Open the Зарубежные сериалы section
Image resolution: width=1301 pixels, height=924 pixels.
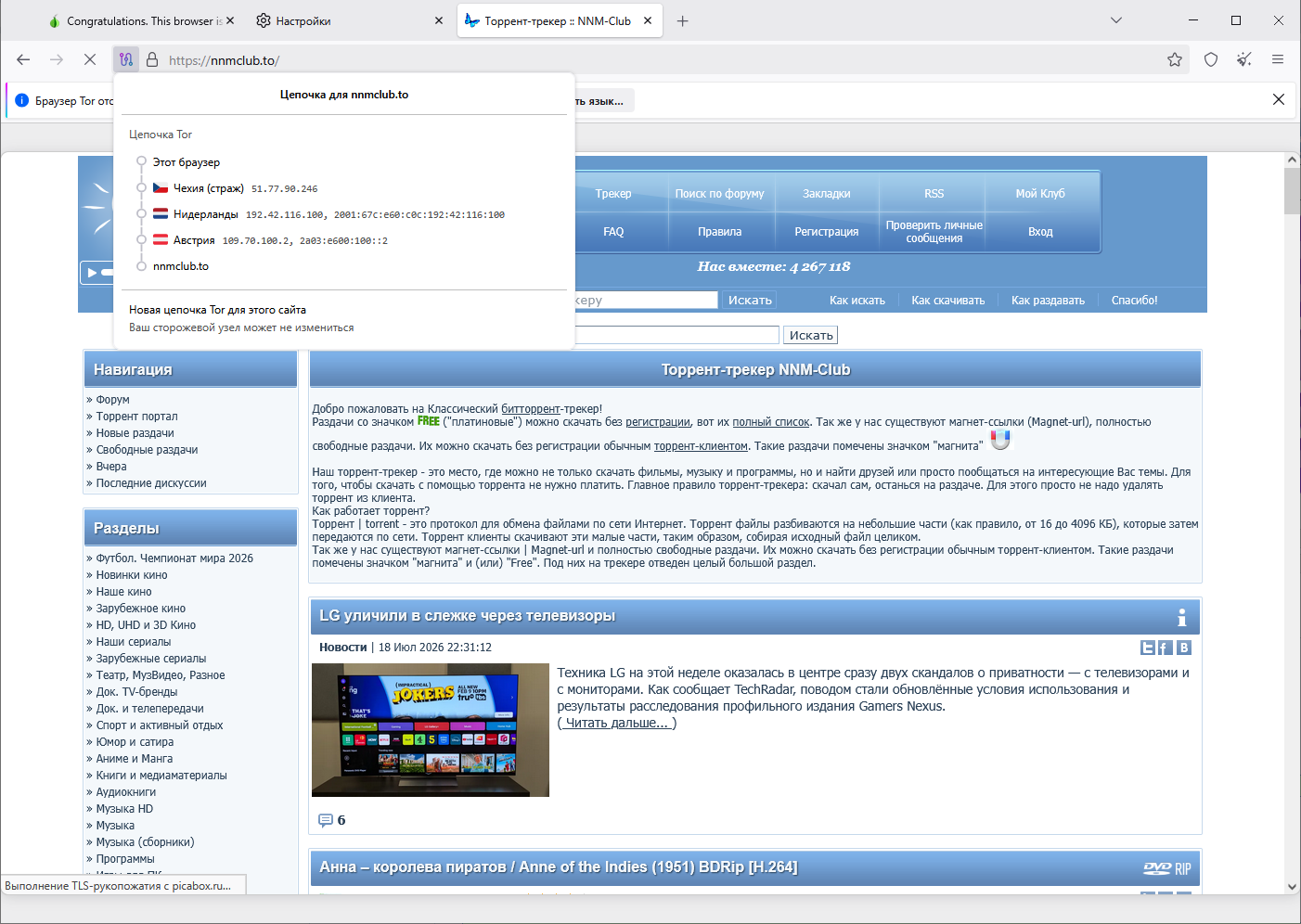pos(151,659)
